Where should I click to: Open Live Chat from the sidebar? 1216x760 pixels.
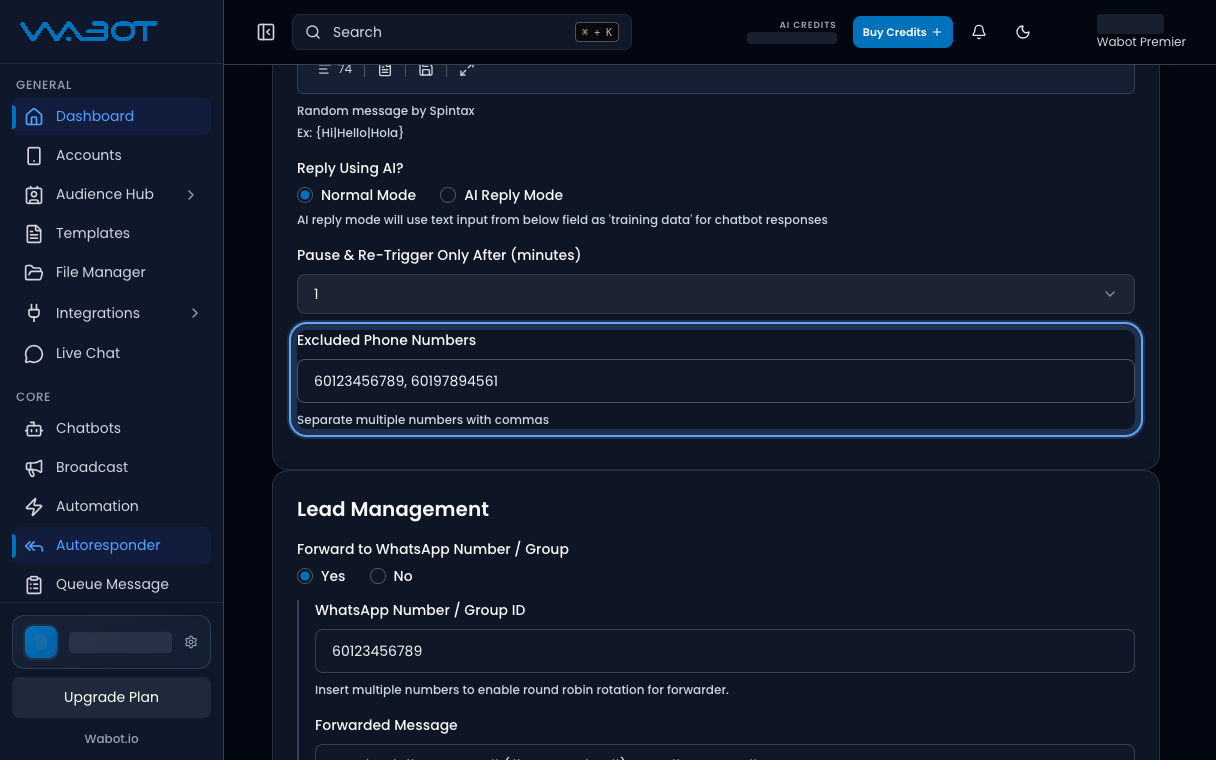tap(111, 353)
